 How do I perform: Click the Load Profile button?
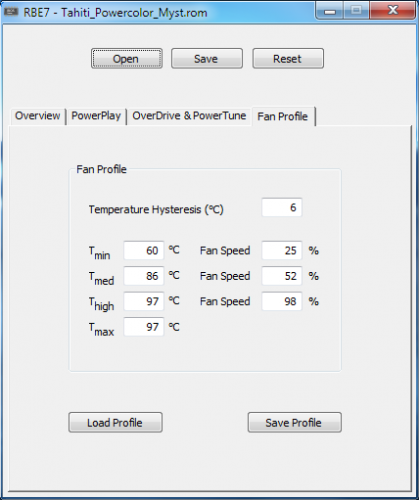tap(115, 423)
